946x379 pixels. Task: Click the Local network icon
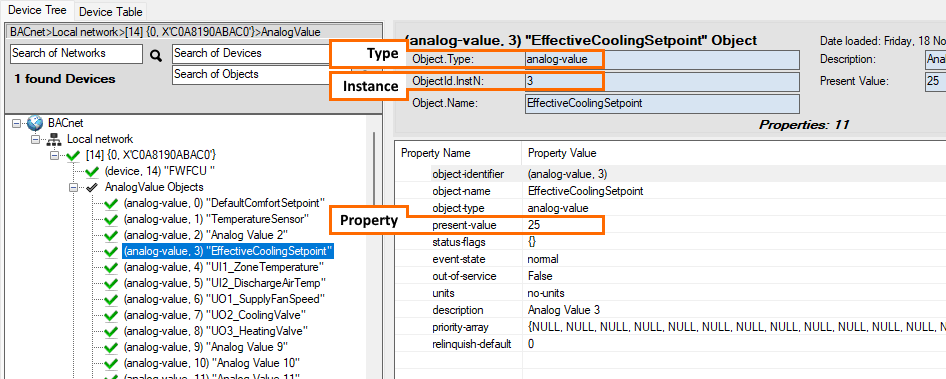(54, 139)
